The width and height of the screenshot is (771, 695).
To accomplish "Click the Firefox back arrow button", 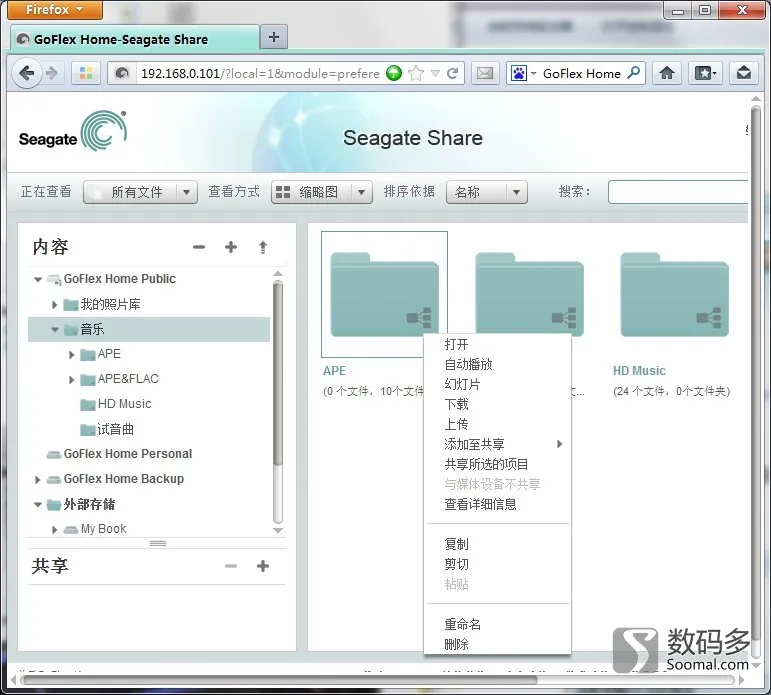I will 27,74.
